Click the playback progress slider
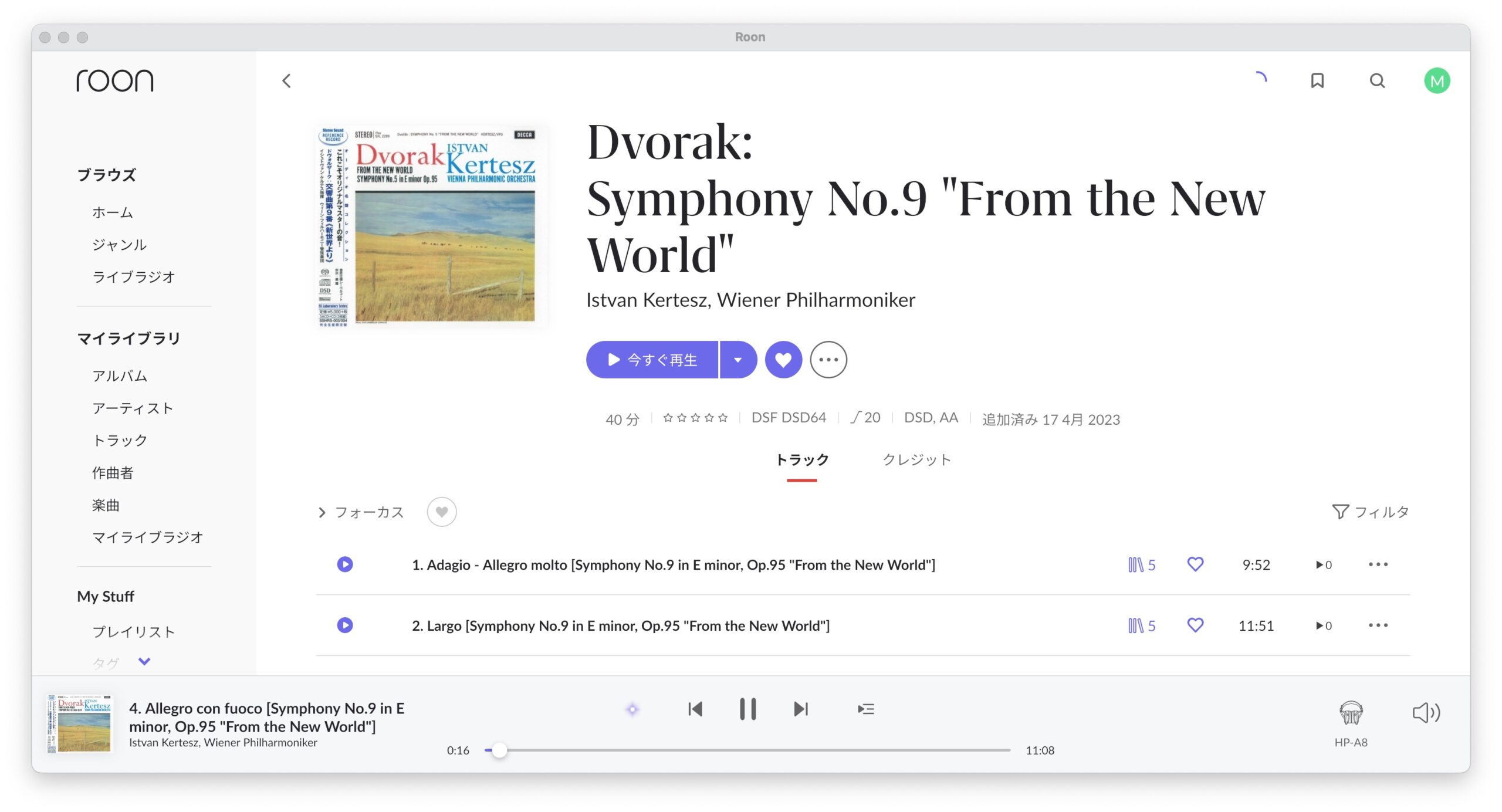The width and height of the screenshot is (1502, 812). click(x=747, y=750)
